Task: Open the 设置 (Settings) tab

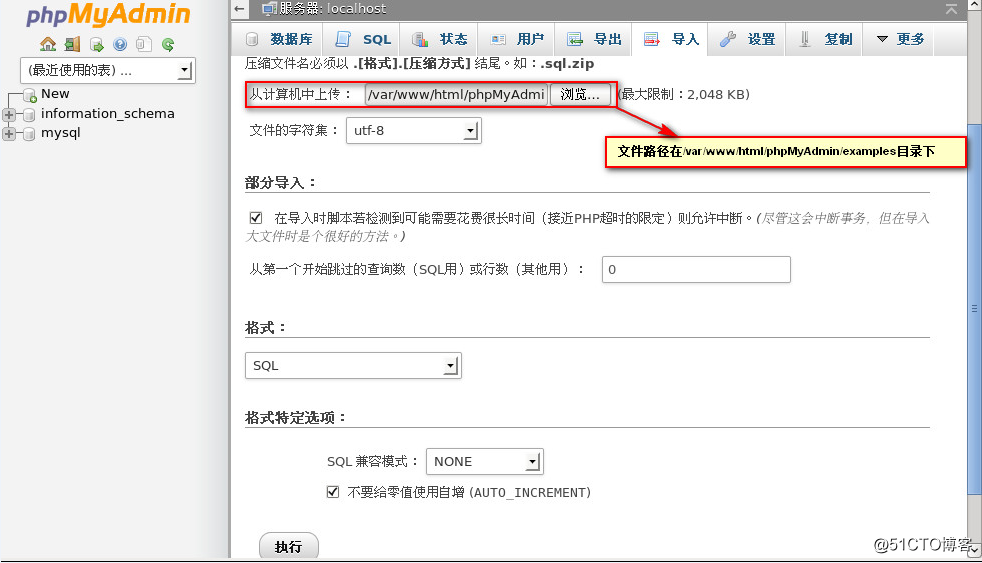Action: (x=747, y=39)
